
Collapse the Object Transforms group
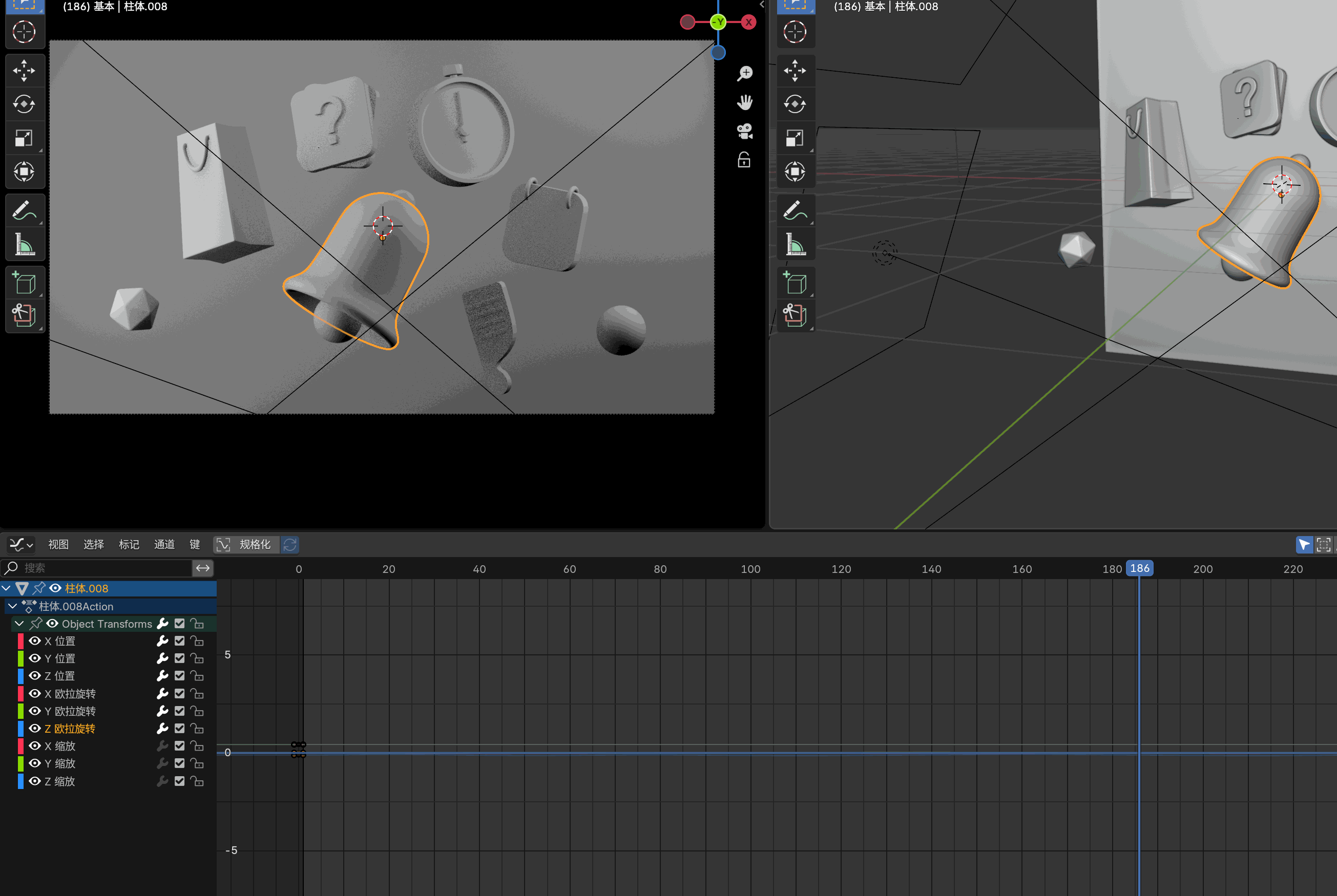(x=19, y=624)
